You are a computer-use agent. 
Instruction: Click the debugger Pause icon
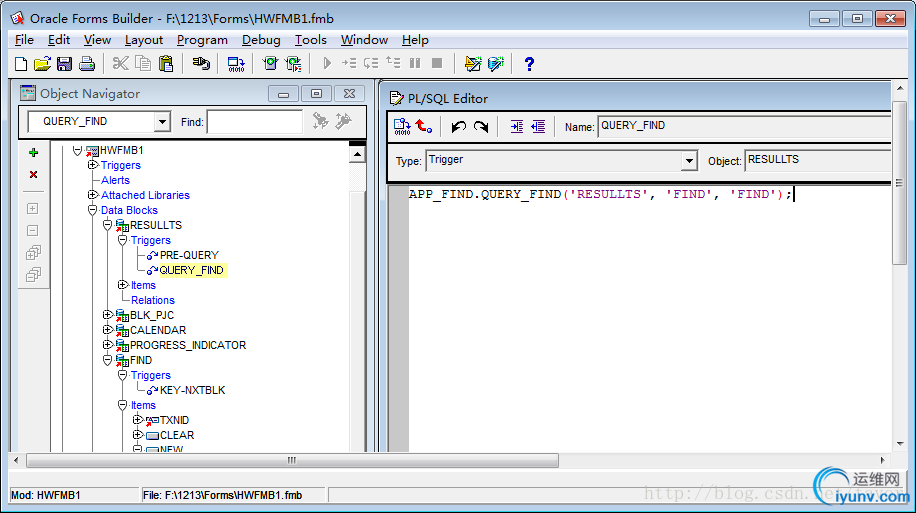(415, 63)
